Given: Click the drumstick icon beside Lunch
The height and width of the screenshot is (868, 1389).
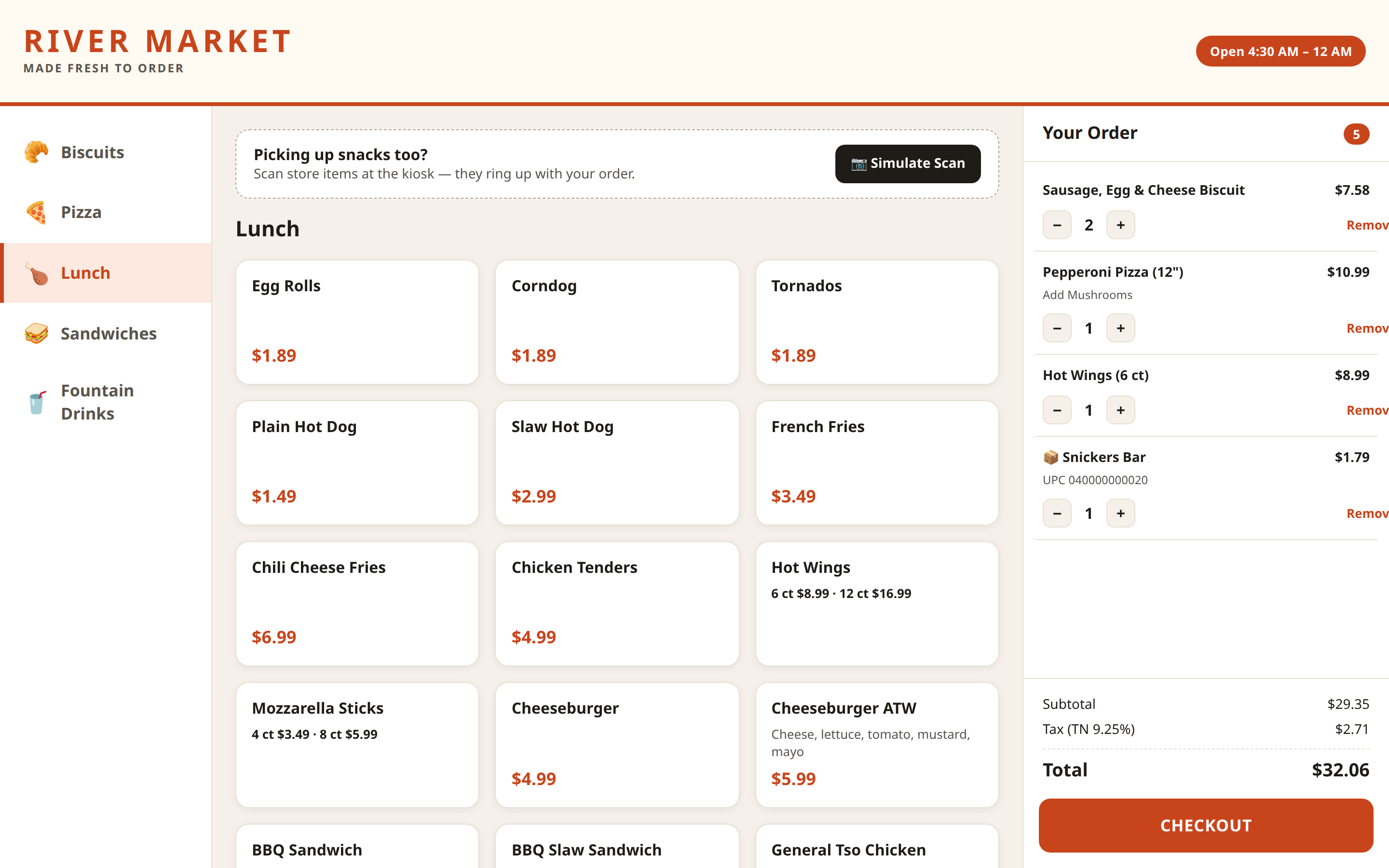Looking at the screenshot, I should point(36,273).
